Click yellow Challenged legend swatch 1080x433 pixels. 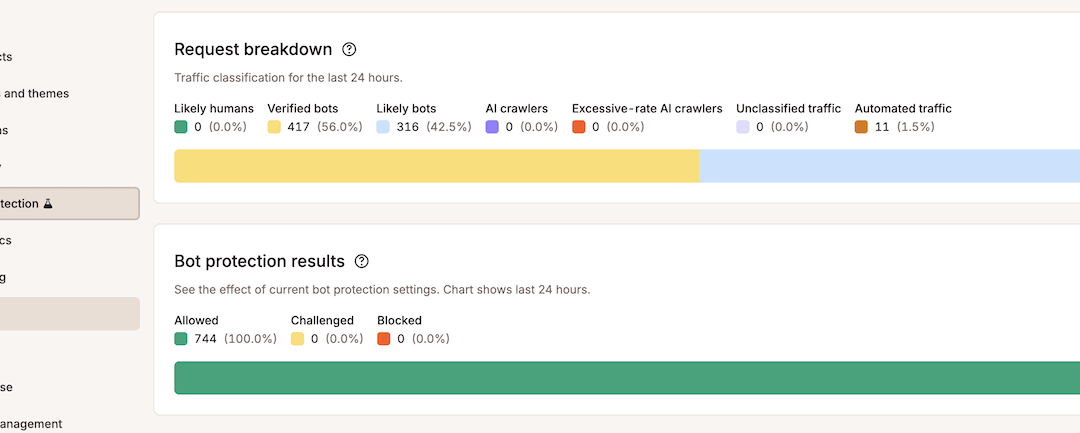(298, 339)
